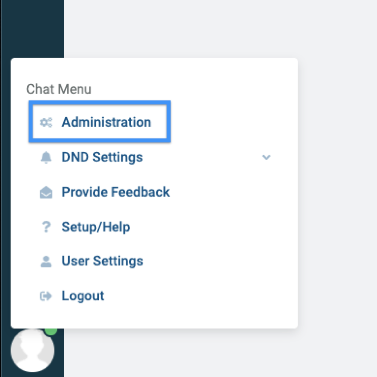The image size is (377, 377).
Task: Click the dark sidebar above the menu
Action: [x=32, y=29]
